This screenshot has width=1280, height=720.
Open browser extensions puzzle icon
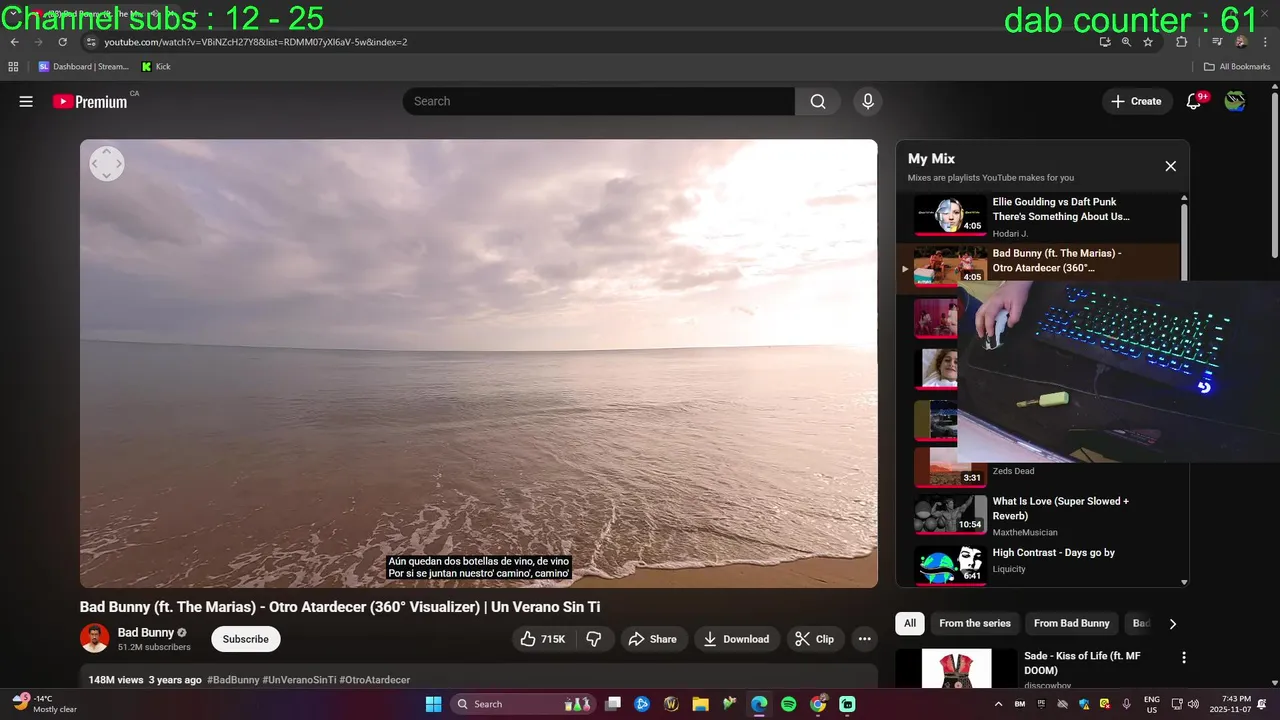pyautogui.click(x=1182, y=42)
